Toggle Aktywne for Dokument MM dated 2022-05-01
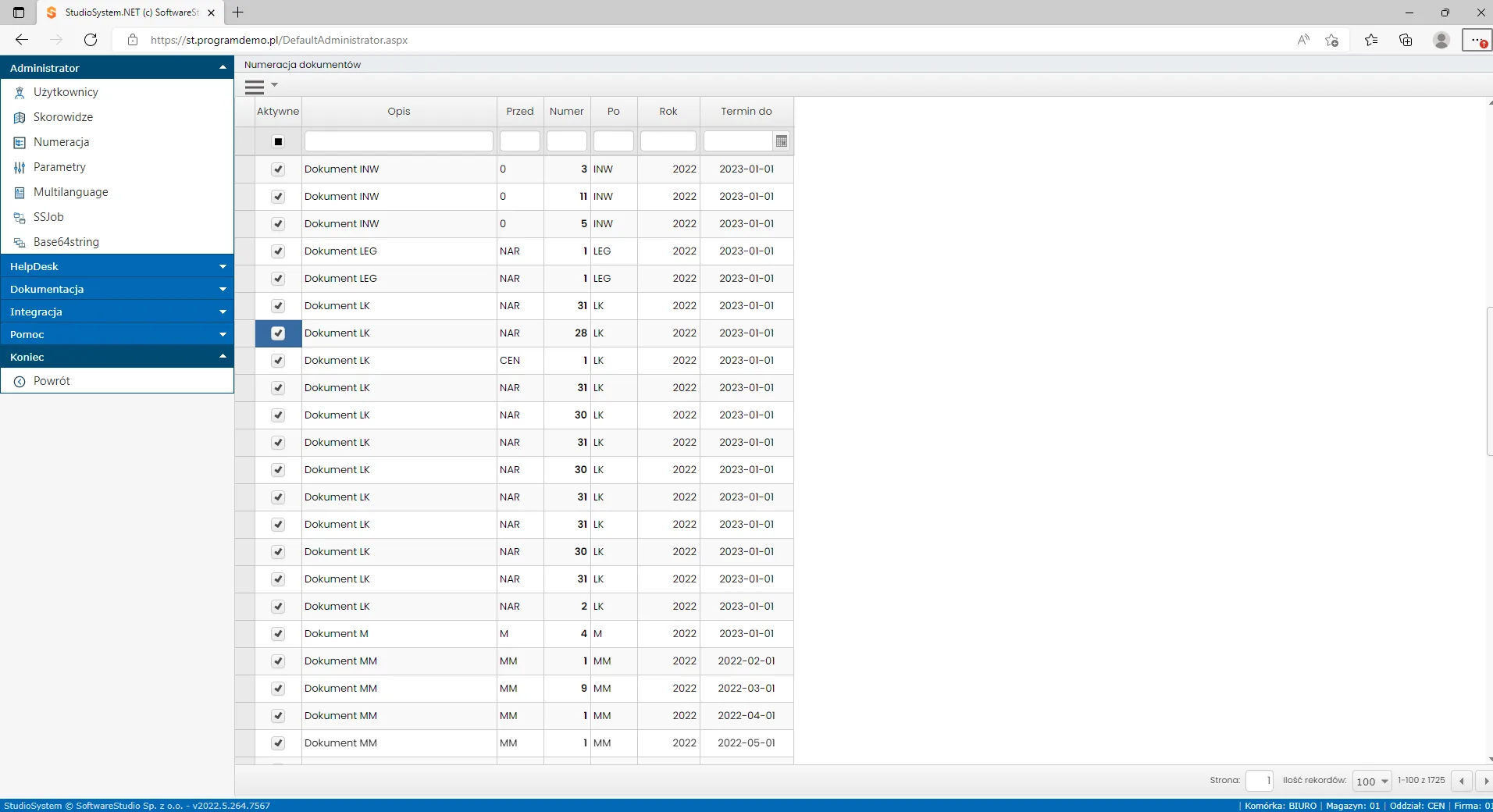1493x812 pixels. click(x=278, y=743)
